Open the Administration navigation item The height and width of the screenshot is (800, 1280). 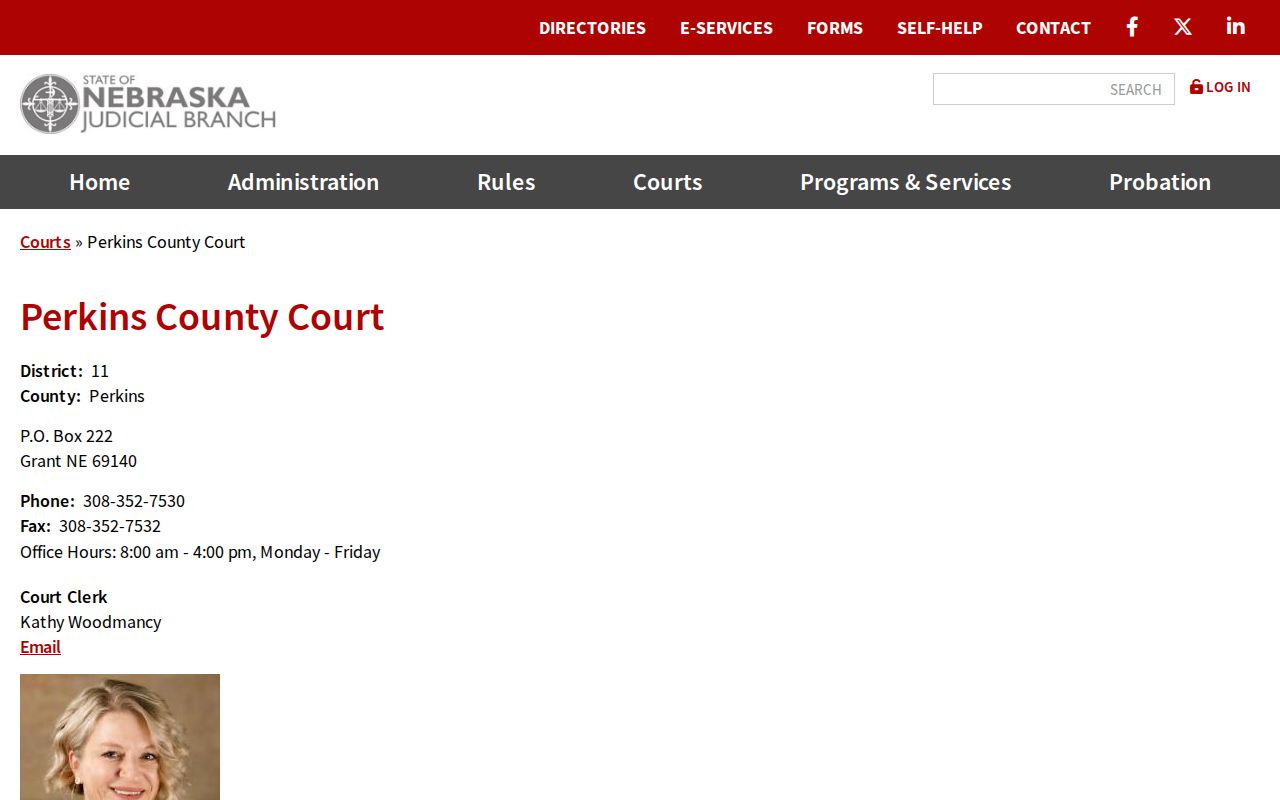[x=303, y=182]
